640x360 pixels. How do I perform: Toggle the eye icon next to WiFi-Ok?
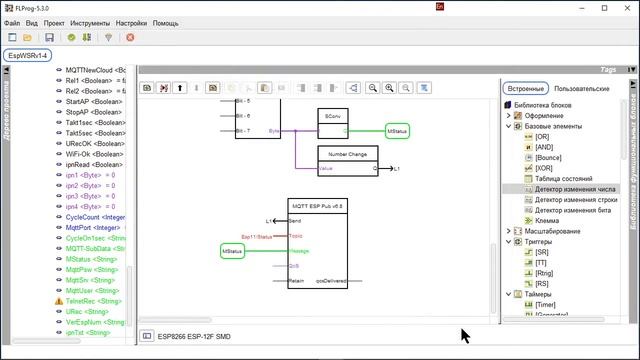pyautogui.click(x=59, y=154)
